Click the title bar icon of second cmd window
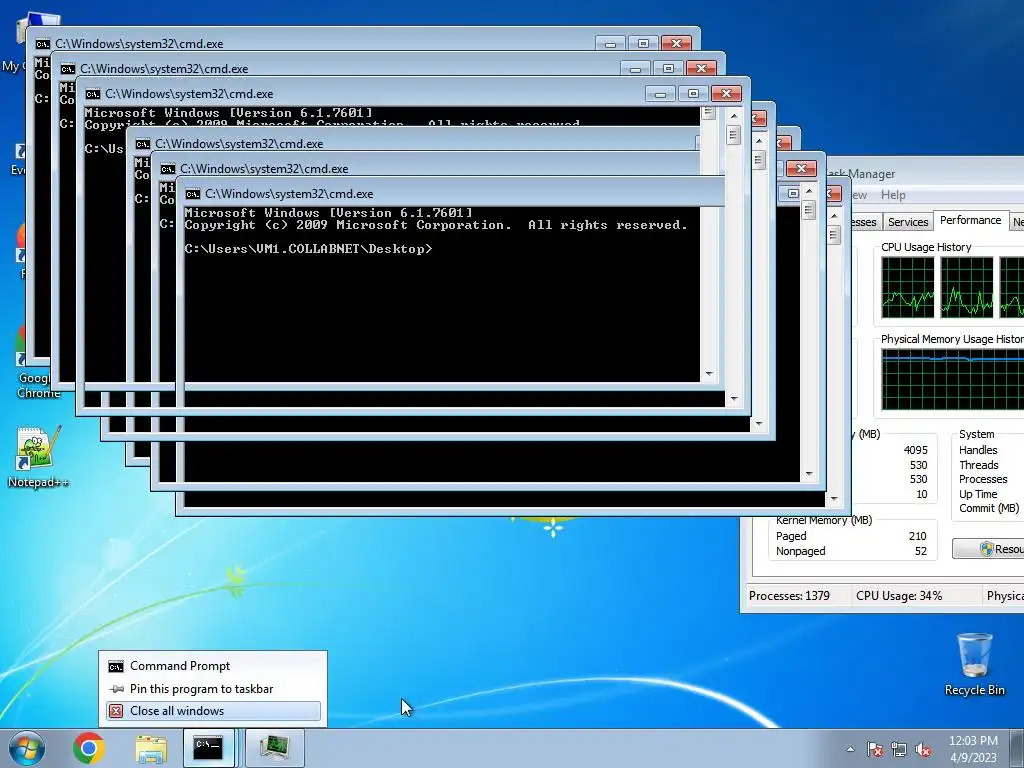This screenshot has height=768, width=1024. point(67,69)
